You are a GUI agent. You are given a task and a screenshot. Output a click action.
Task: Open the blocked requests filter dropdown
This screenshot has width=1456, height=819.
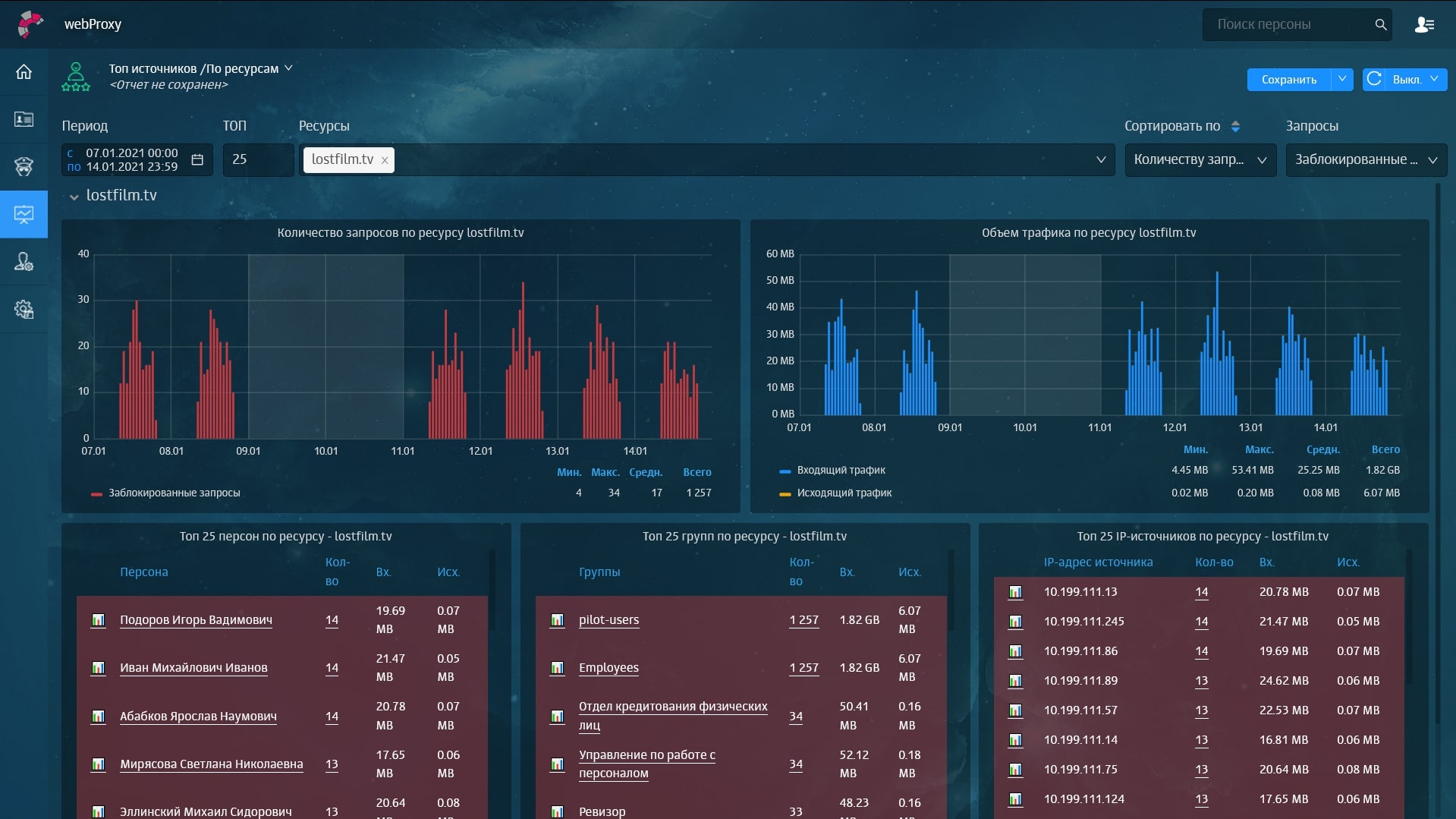(1366, 160)
